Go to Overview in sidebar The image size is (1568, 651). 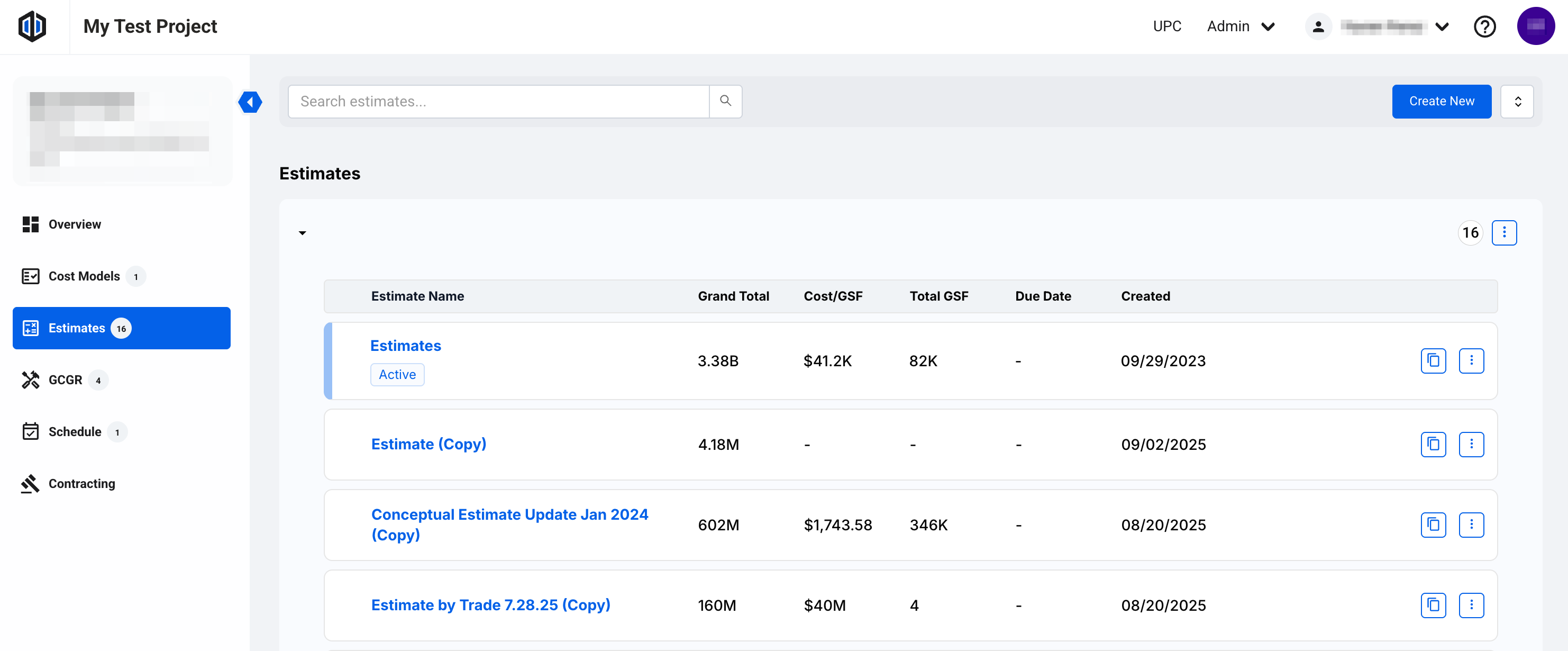point(122,224)
